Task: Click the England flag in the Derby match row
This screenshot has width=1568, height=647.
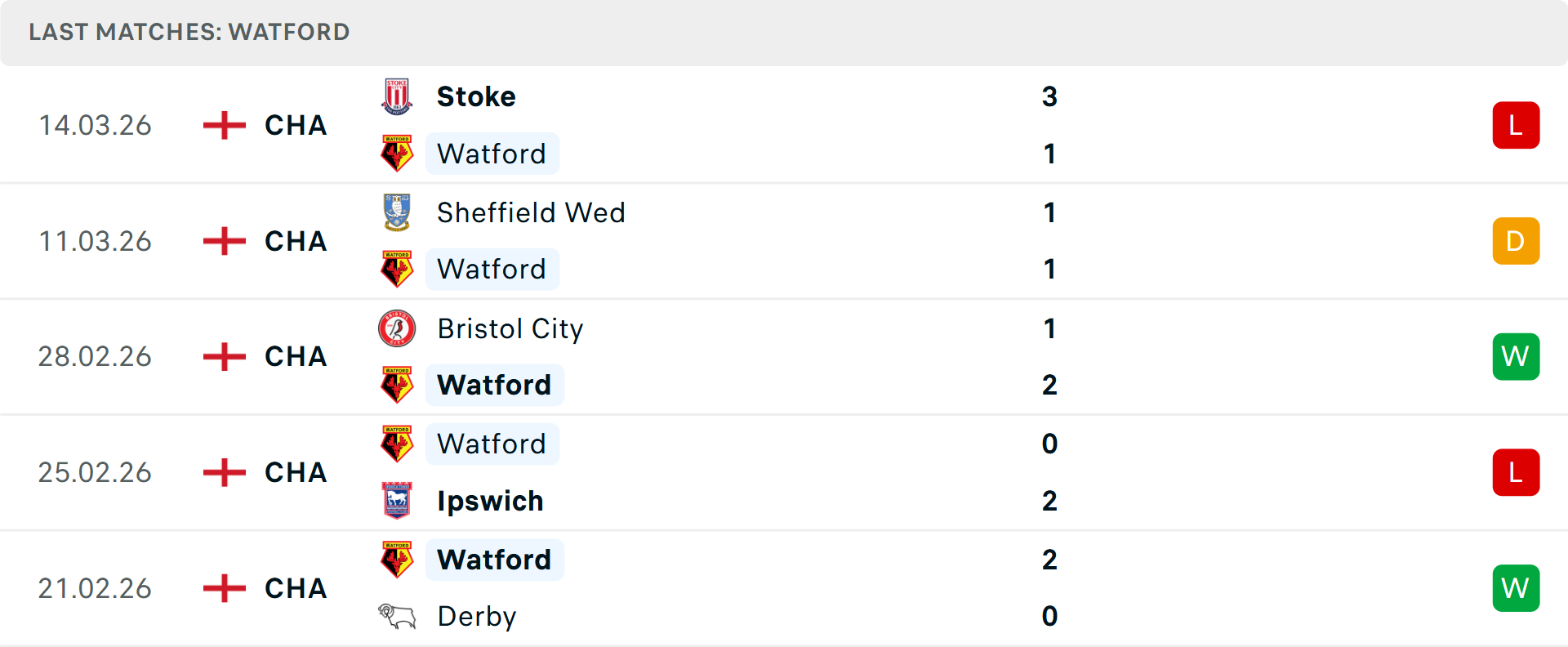Action: coord(223,587)
